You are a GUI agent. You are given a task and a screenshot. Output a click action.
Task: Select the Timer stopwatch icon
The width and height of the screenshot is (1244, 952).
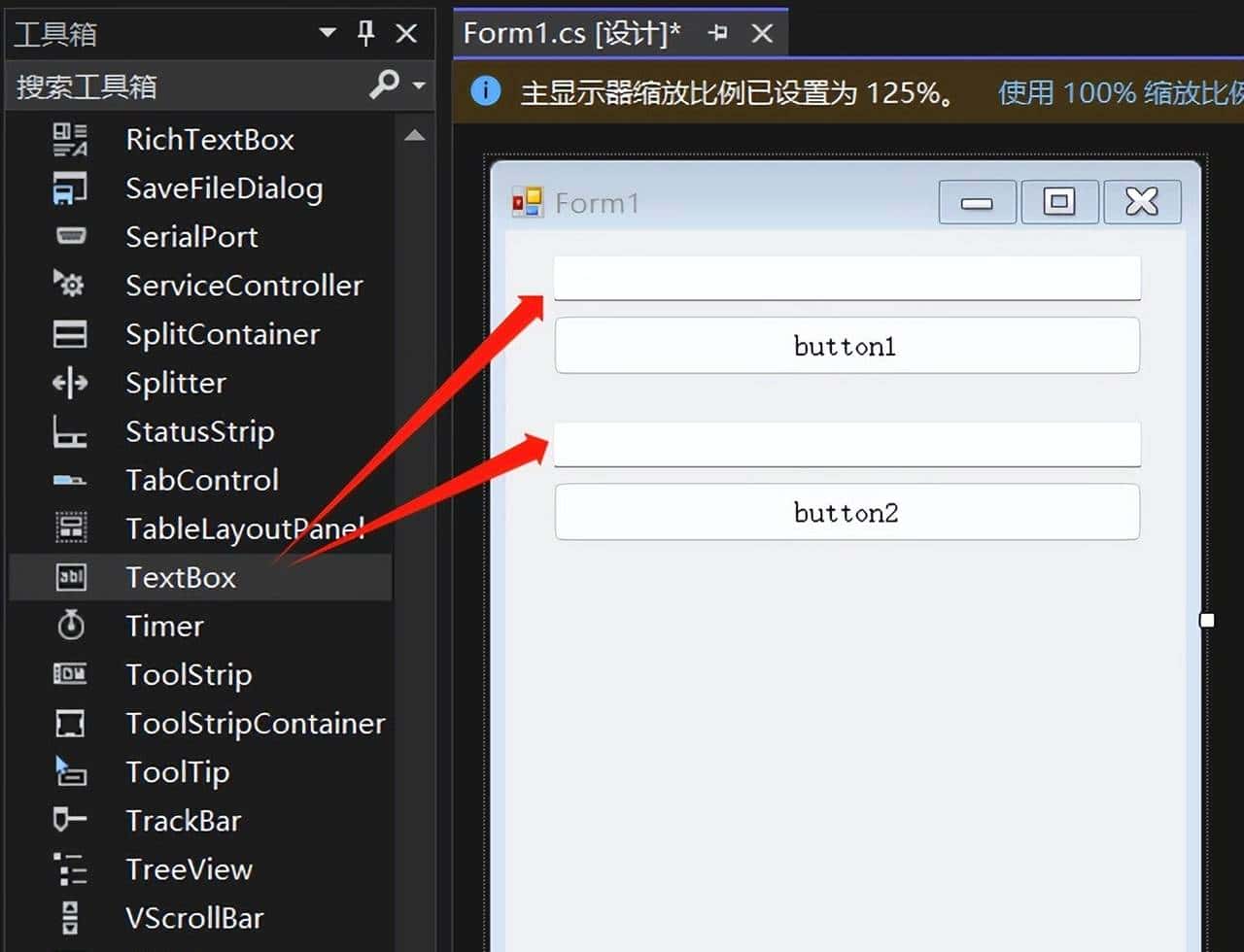pyautogui.click(x=70, y=626)
